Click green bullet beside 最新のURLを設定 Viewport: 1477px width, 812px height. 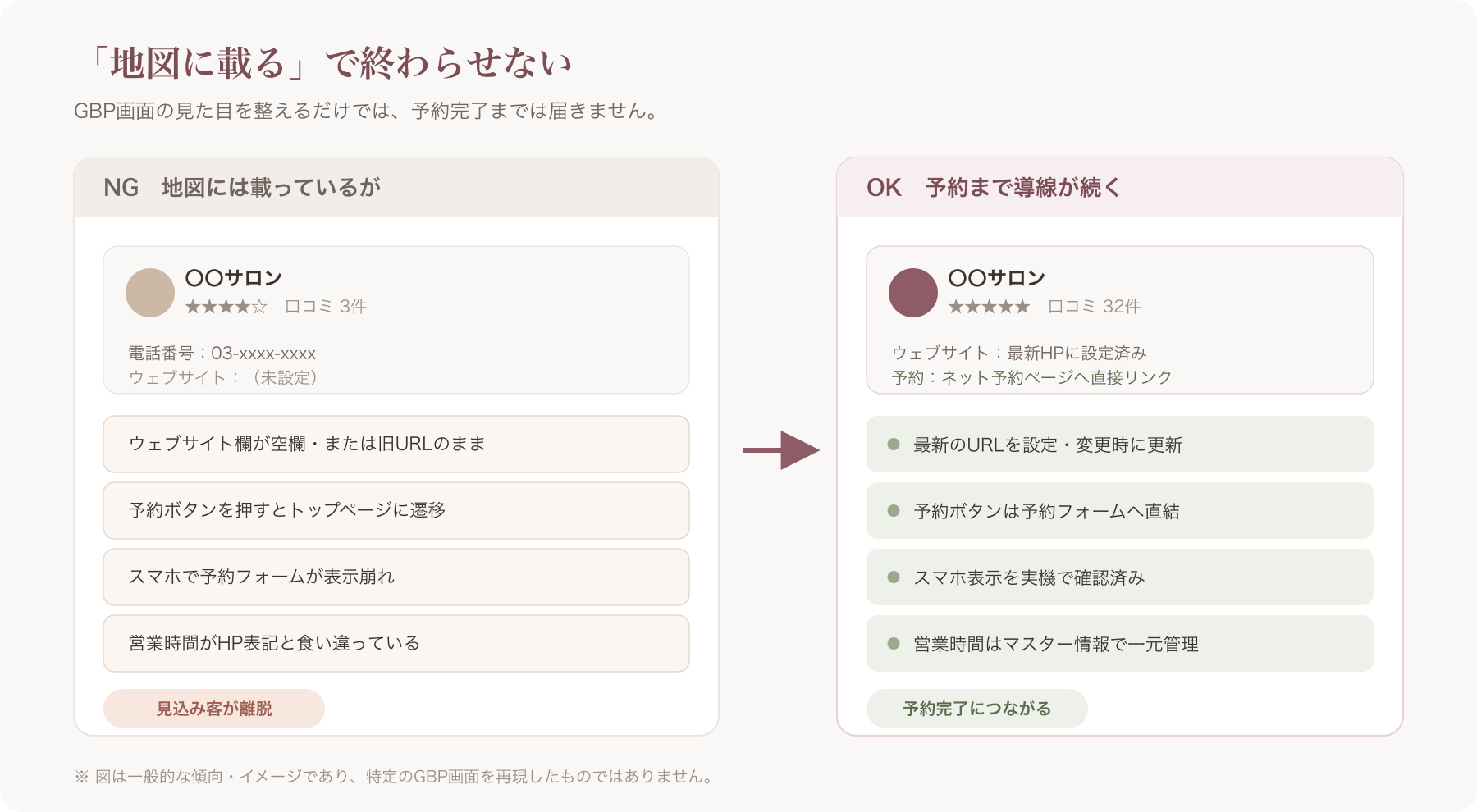tap(894, 445)
